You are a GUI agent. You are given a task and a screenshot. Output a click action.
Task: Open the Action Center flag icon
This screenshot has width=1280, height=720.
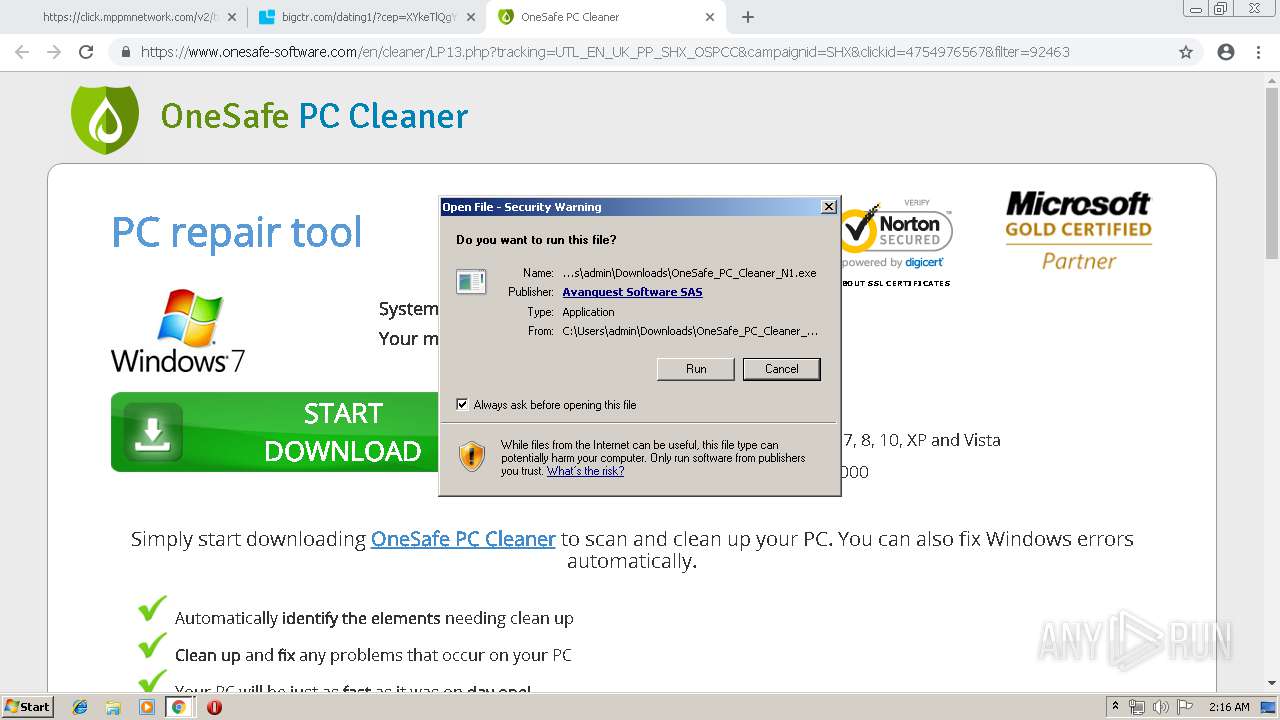pos(1185,706)
